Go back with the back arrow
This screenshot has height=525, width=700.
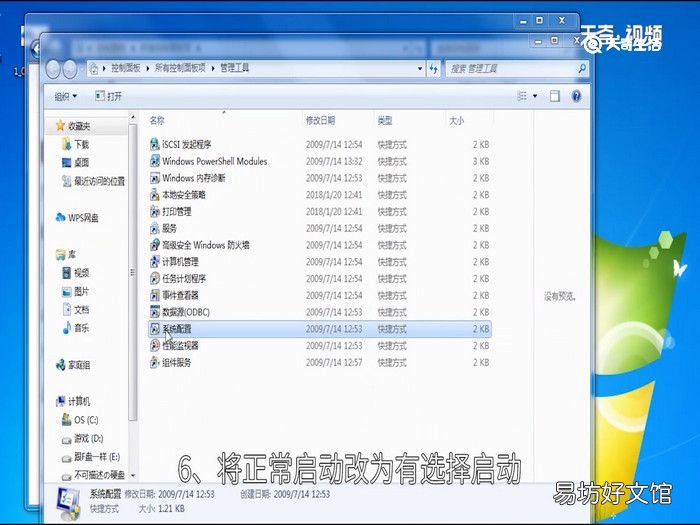53,69
